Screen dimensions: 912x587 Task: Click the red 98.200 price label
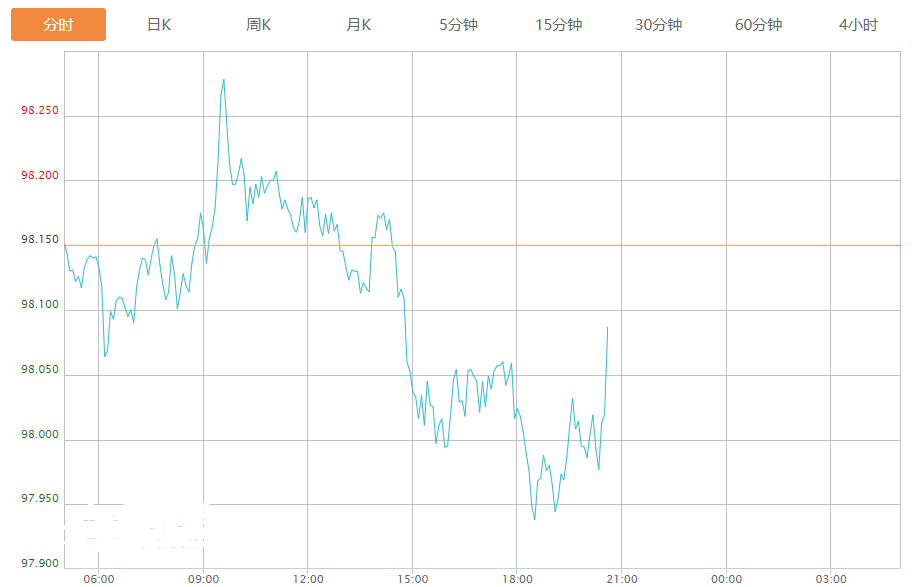[40, 176]
